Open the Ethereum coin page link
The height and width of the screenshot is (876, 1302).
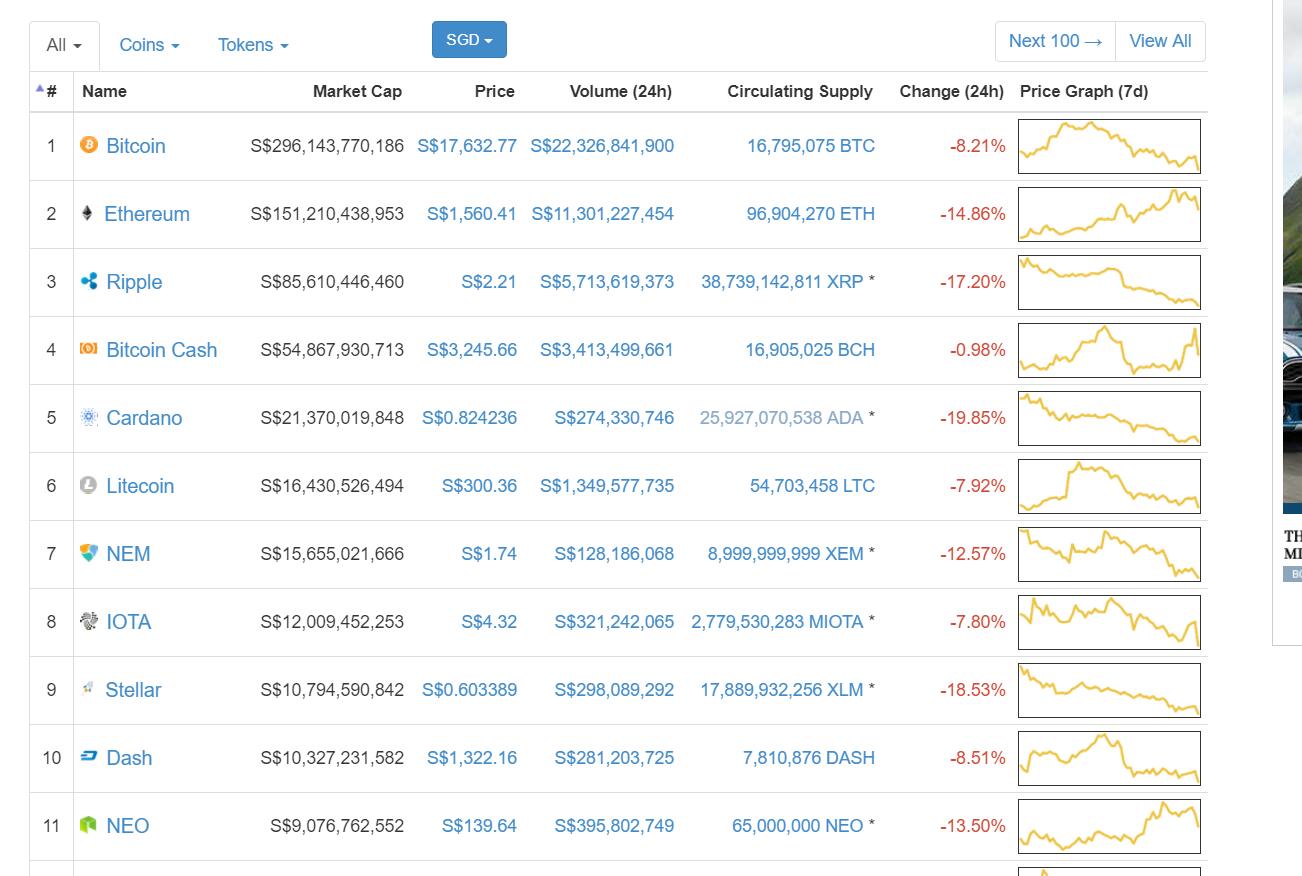[x=146, y=214]
